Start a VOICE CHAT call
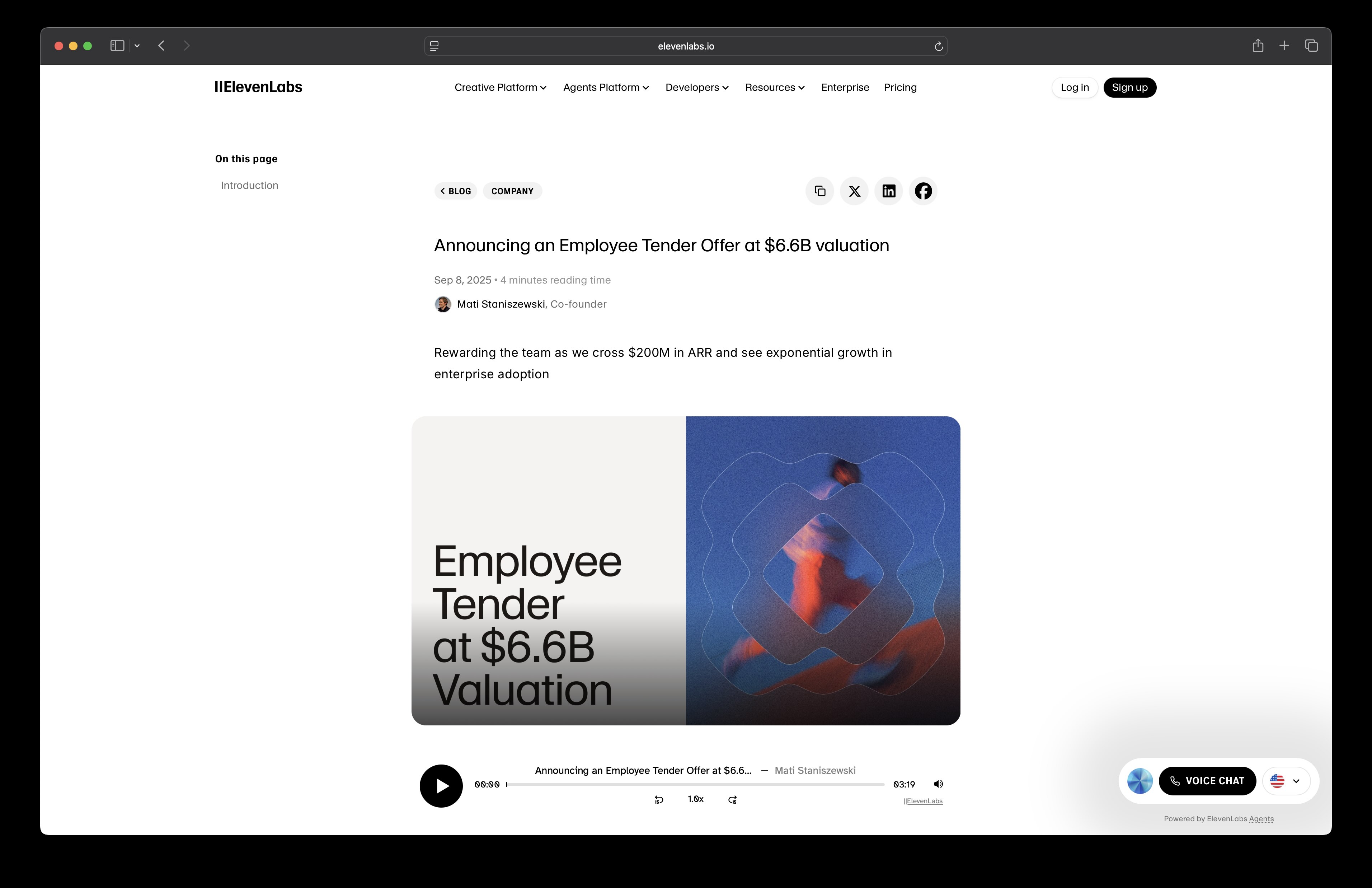 pos(1207,781)
